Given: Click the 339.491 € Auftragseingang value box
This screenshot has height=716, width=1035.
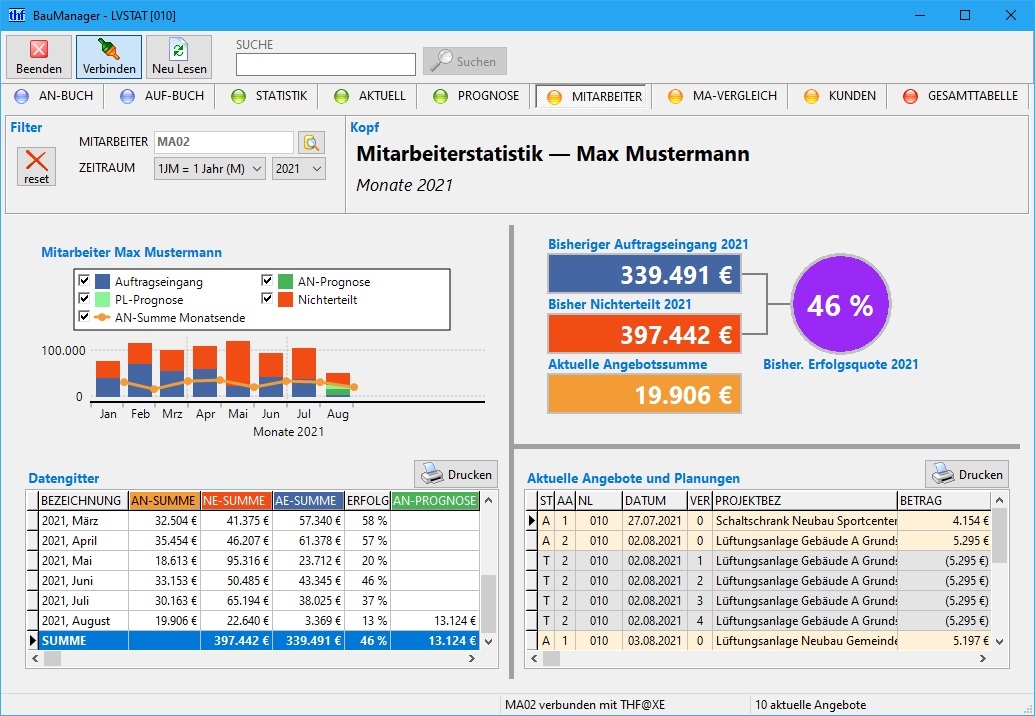Looking at the screenshot, I should 644,274.
